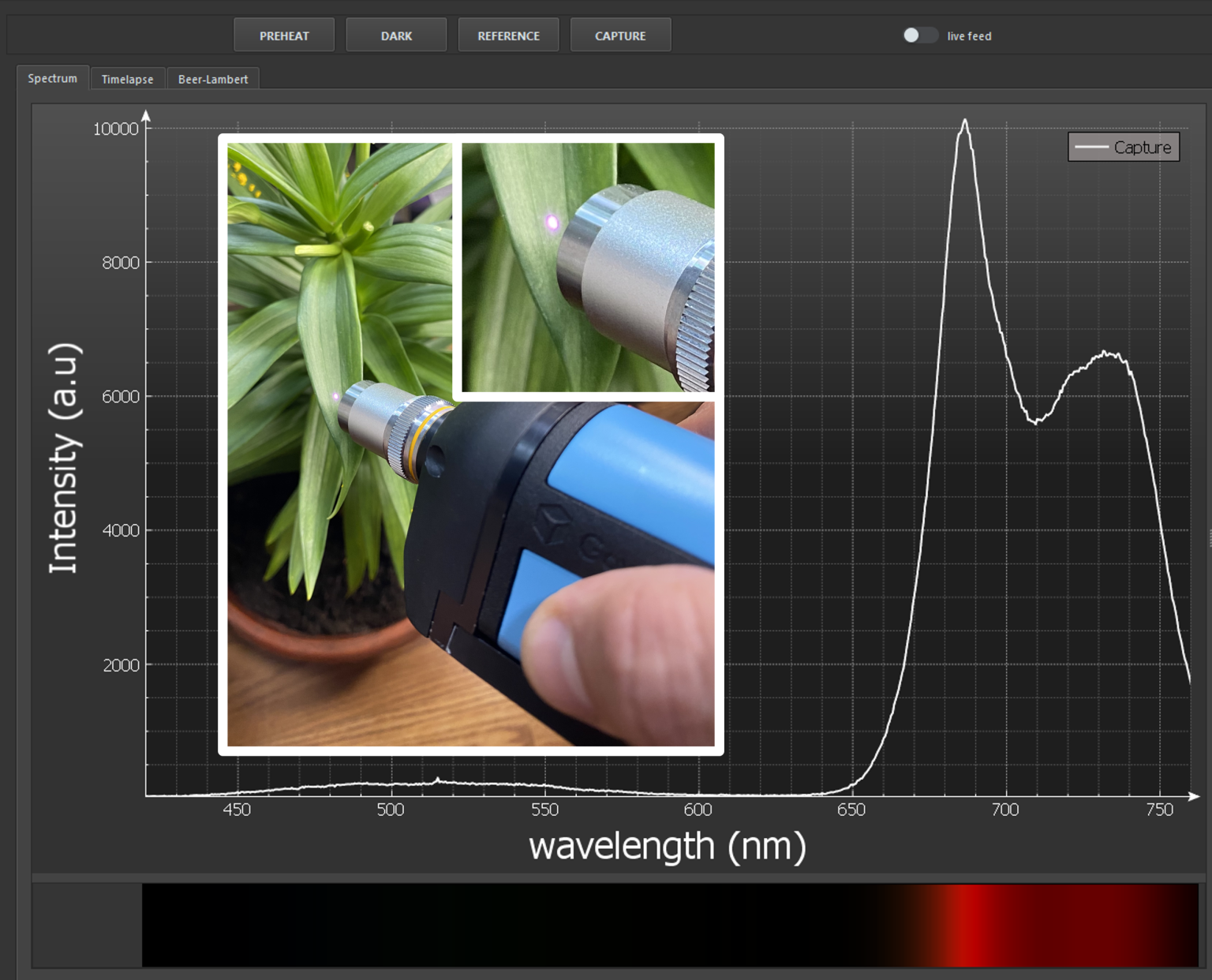Image resolution: width=1212 pixels, height=980 pixels.
Task: Click the live feed text label
Action: [x=969, y=36]
